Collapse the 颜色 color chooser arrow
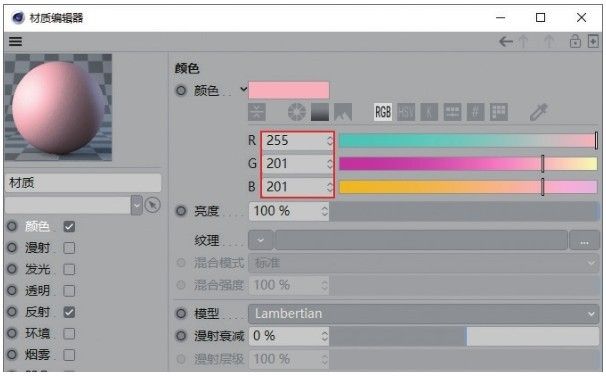This screenshot has width=606, height=376. tap(243, 90)
